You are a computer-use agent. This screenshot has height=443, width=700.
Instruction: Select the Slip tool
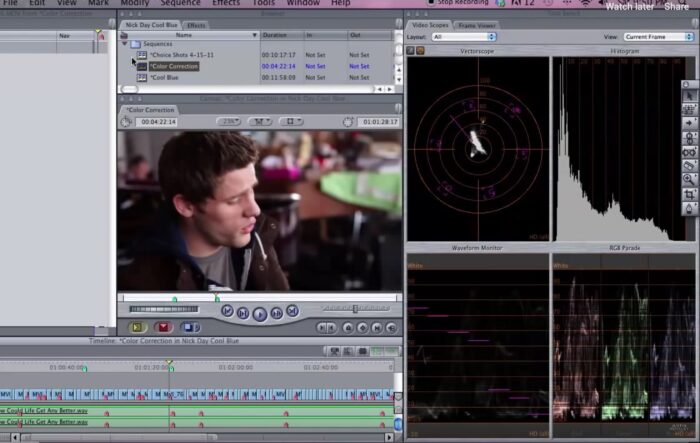tap(689, 152)
